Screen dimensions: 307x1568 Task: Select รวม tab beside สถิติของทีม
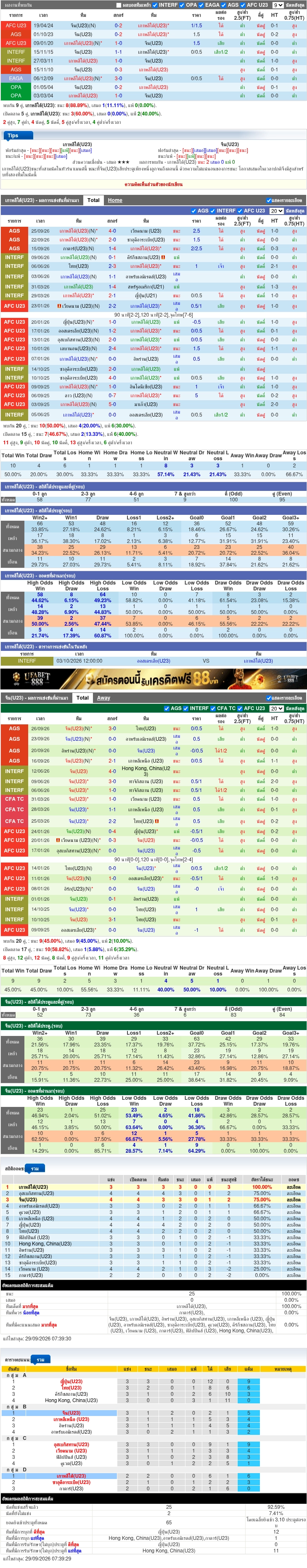35,1169
